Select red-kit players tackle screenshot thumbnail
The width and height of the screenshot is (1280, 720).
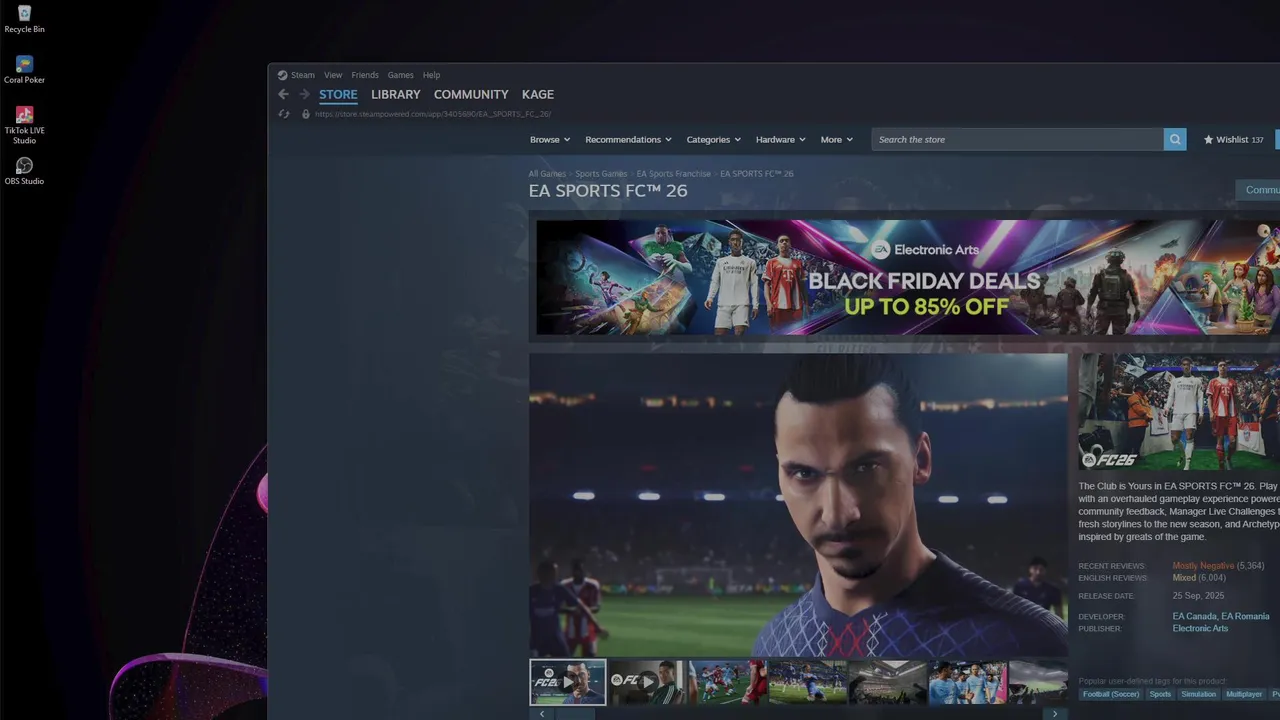(728, 682)
